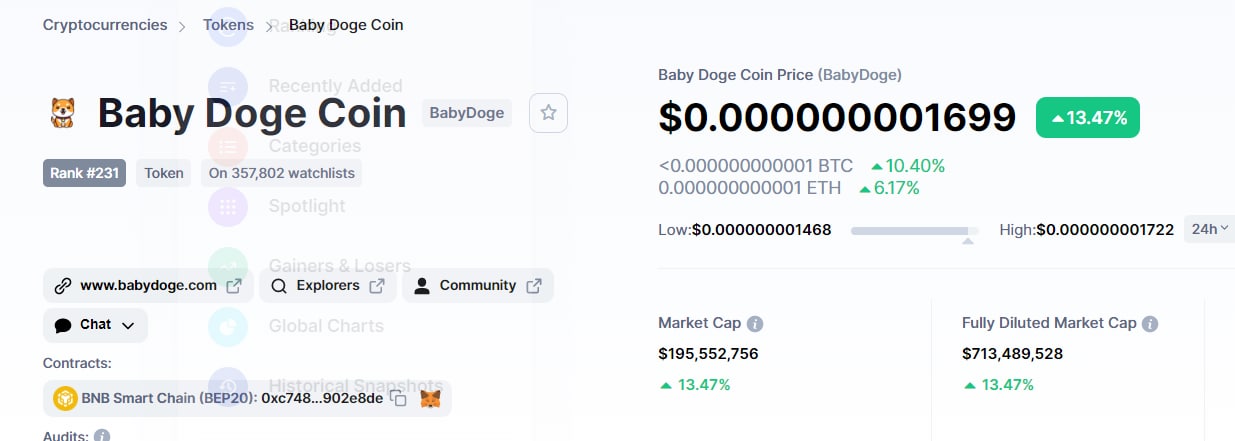This screenshot has height=441, width=1235.
Task: Click the Audits info icon
Action: pyautogui.click(x=101, y=436)
